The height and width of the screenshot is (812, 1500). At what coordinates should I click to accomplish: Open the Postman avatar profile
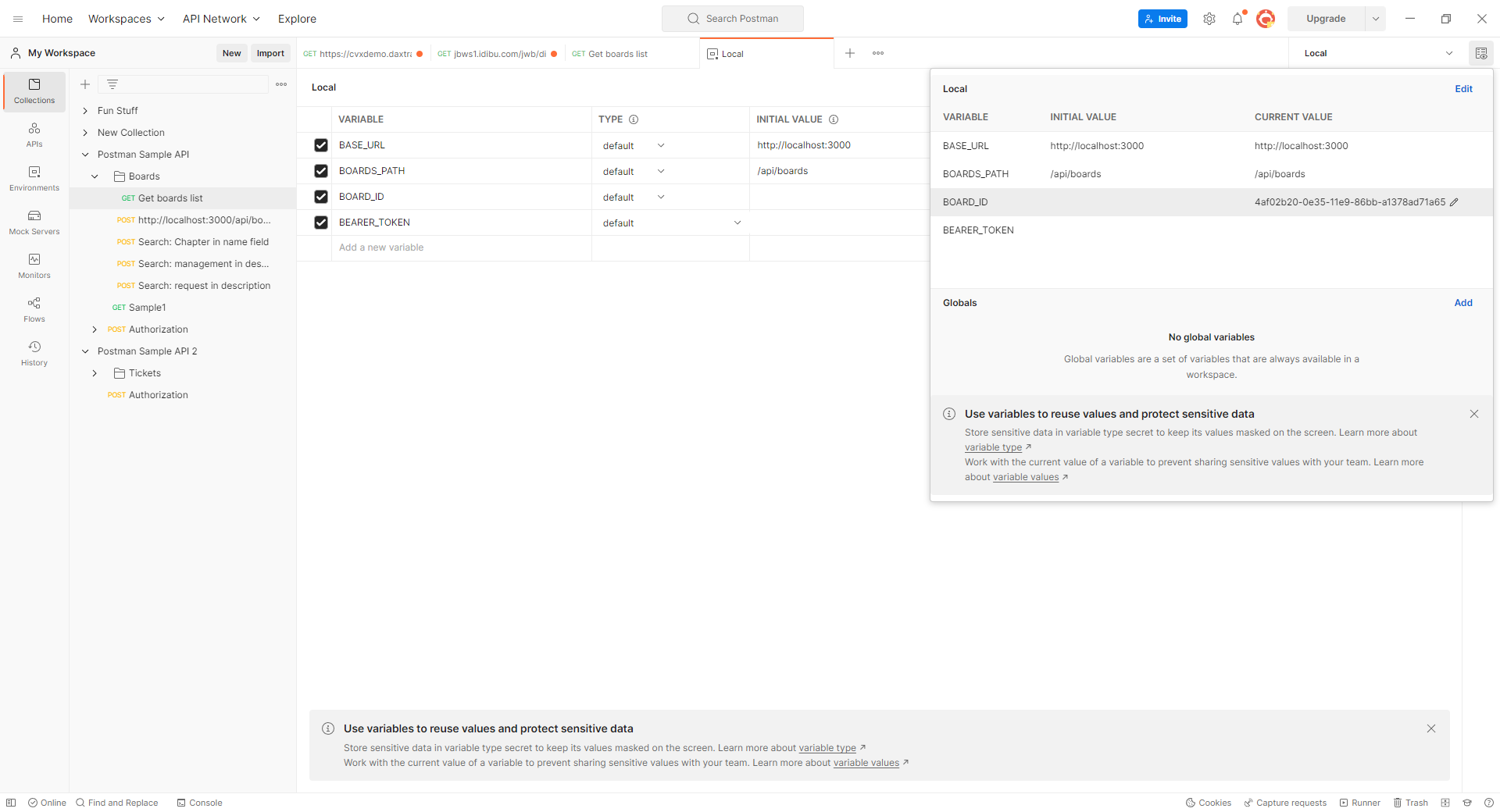[x=1266, y=19]
